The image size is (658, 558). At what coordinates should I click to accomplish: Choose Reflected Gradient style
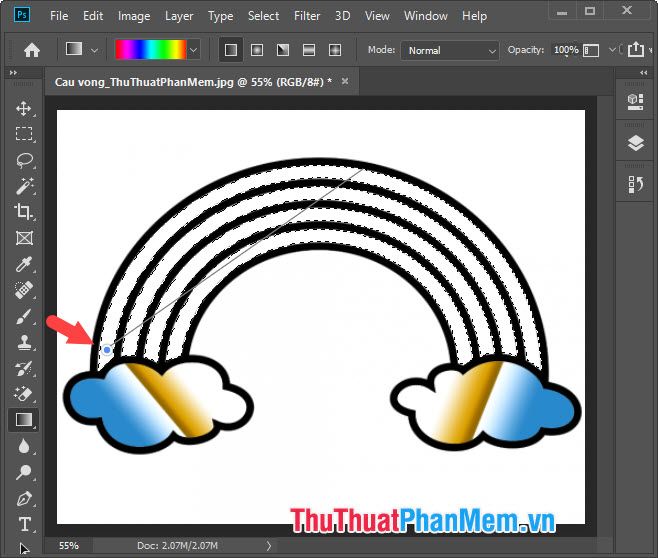click(309, 50)
